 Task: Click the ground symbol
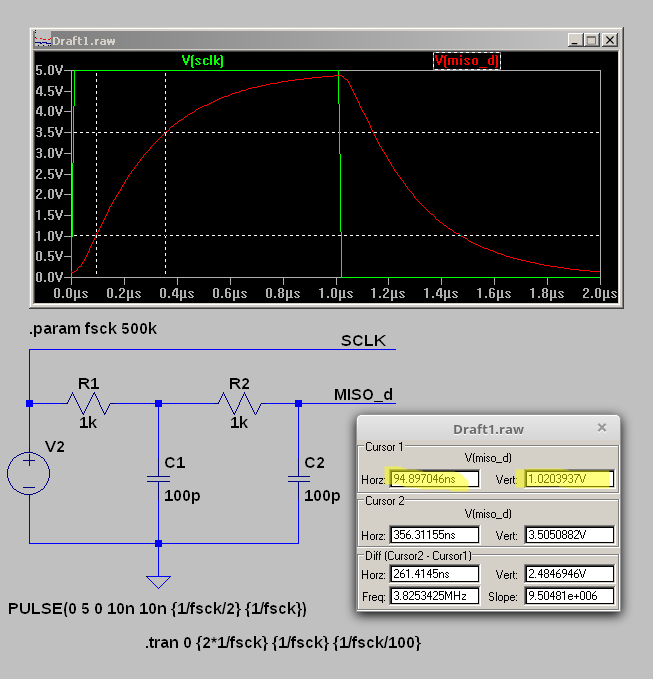(158, 580)
